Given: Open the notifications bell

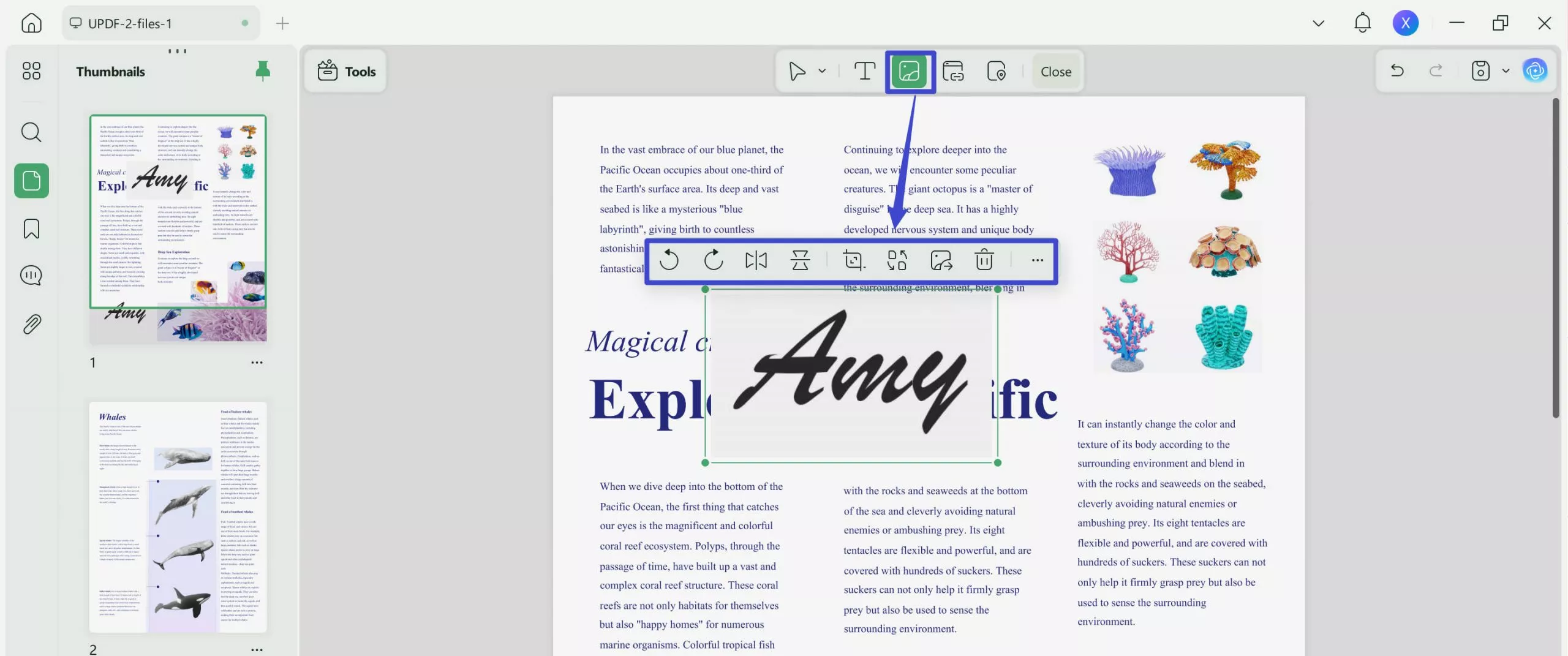Looking at the screenshot, I should click(1362, 23).
